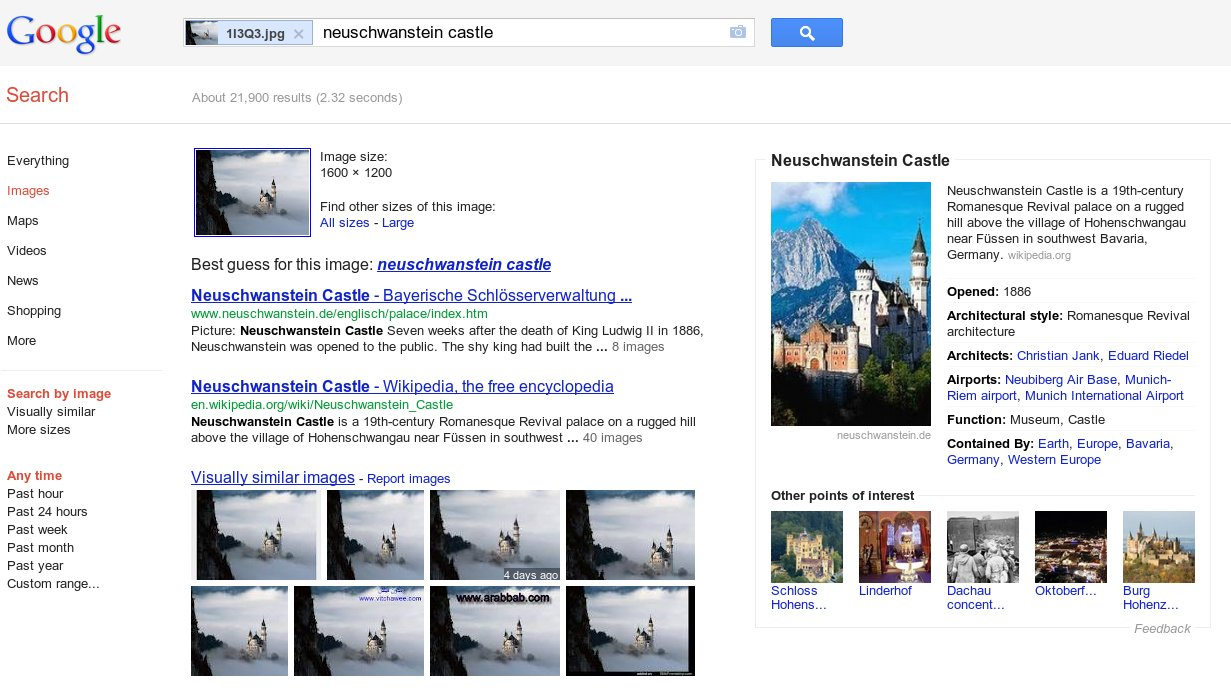Open the Linderhof point of interest thumbnail
The width and height of the screenshot is (1231, 692).
pos(894,547)
